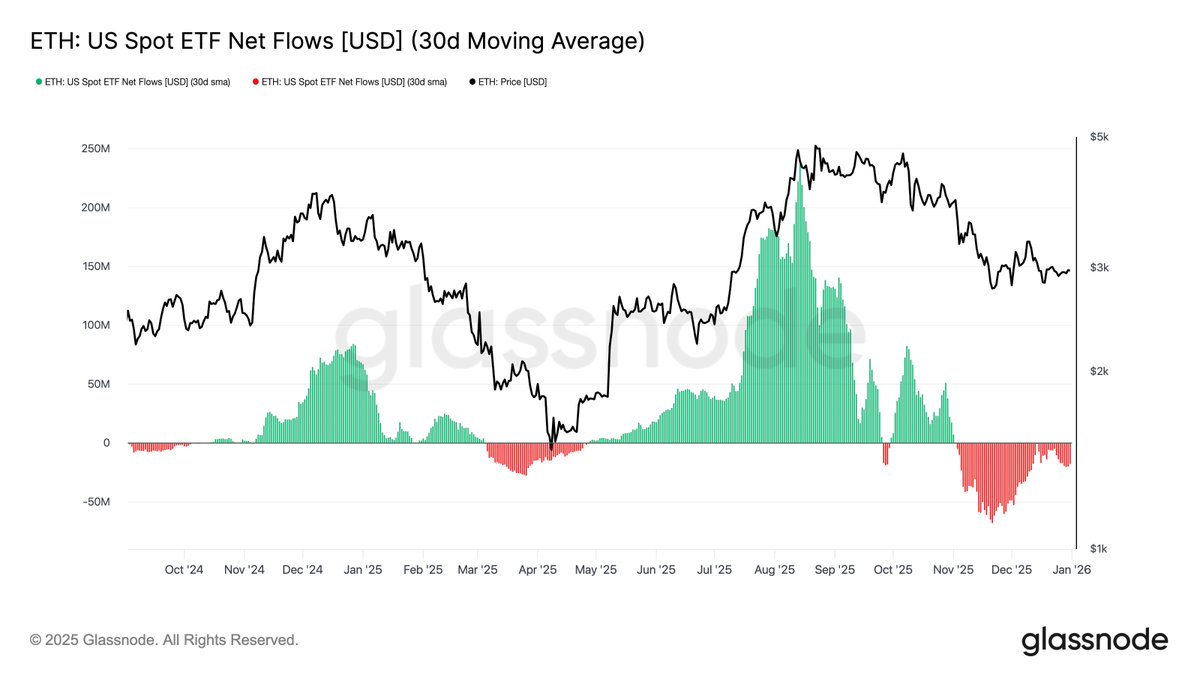Click the Glassnode copyright notice
Viewport: 1200px width, 675px height.
point(164,639)
